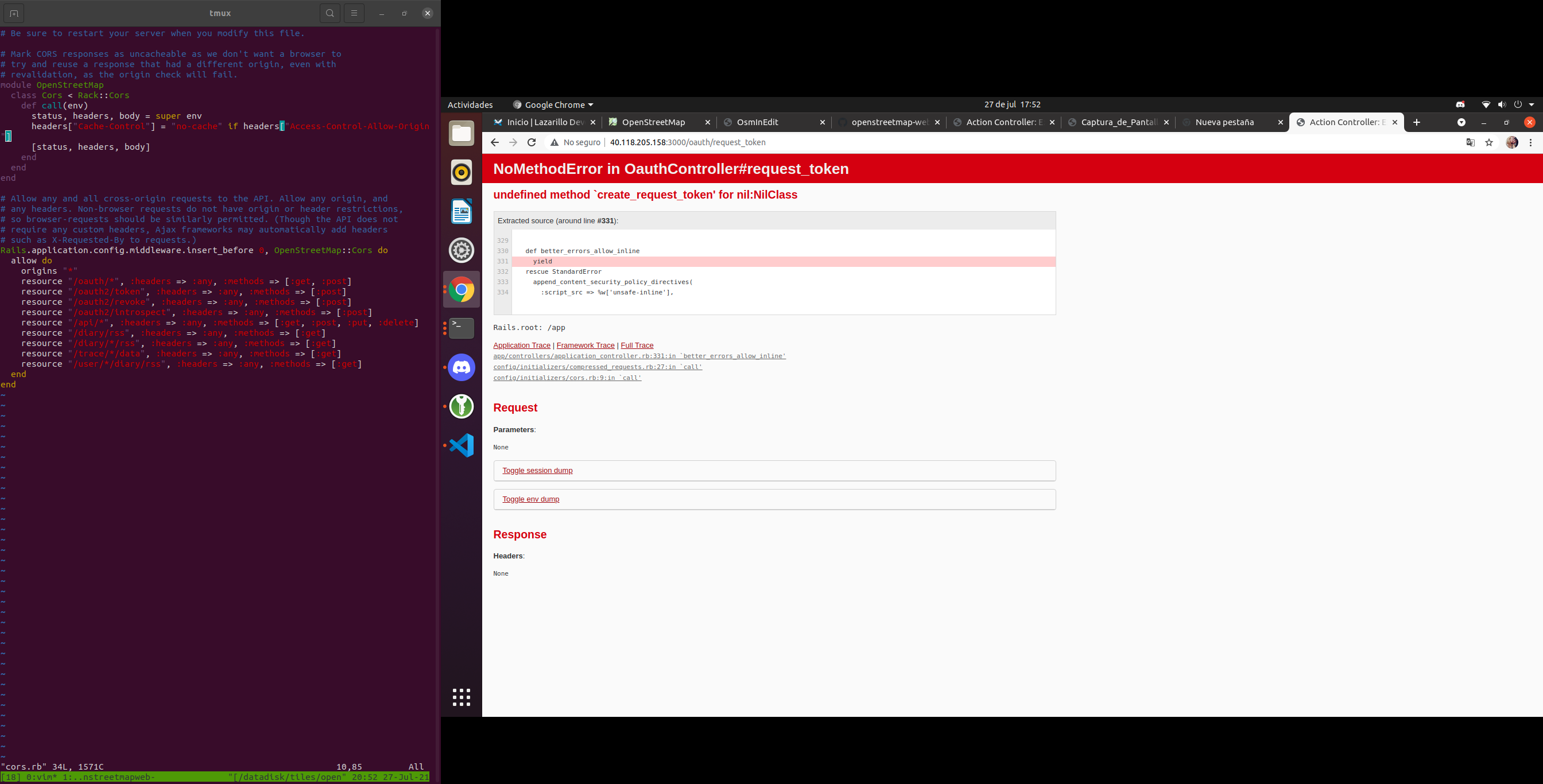
Task: Switch to Captura_de_Pantalla tab
Action: tap(1118, 122)
